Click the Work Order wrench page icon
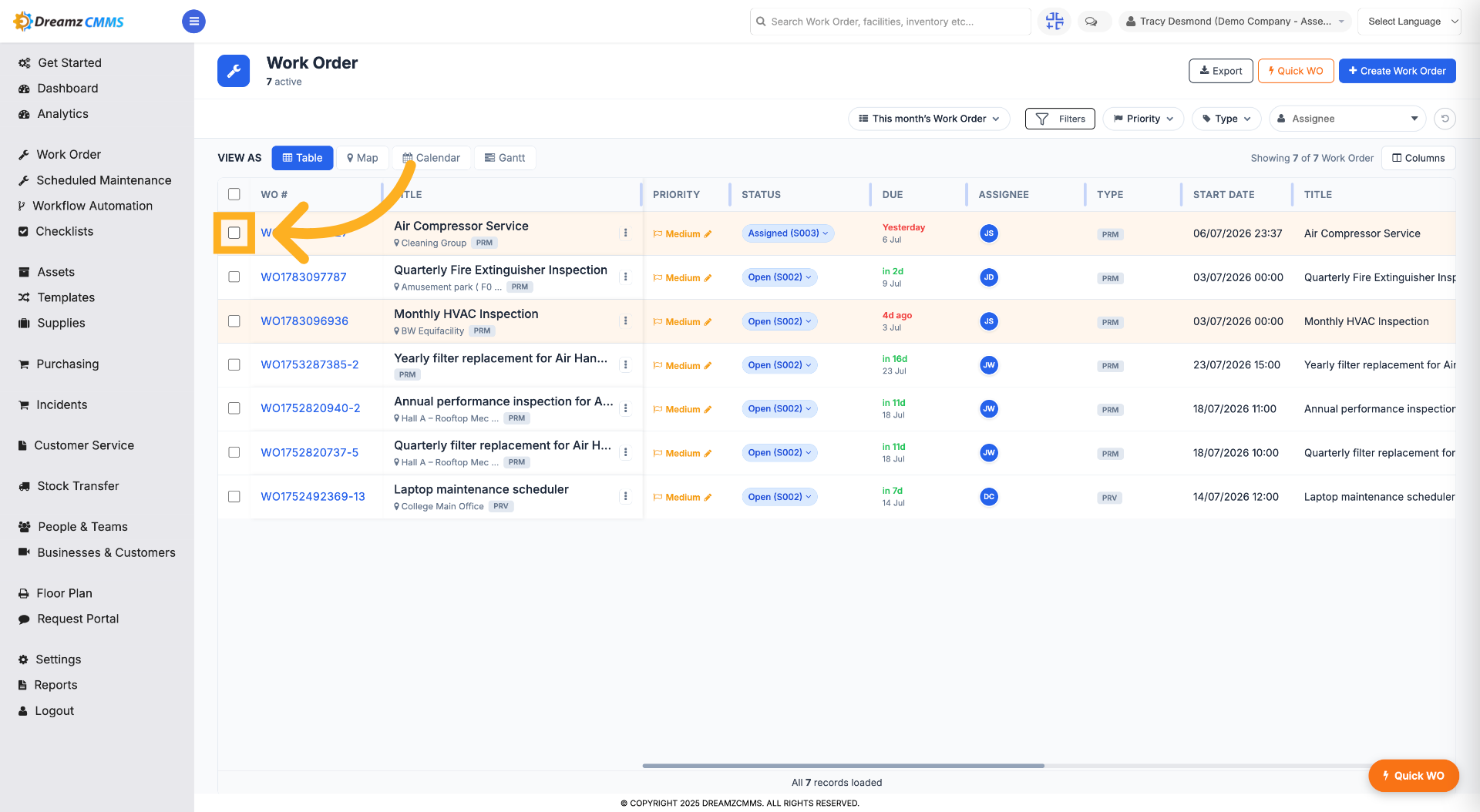The image size is (1480, 812). click(x=234, y=71)
